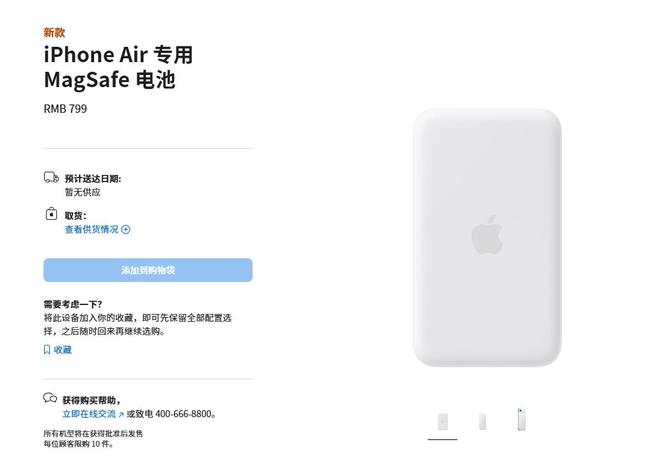Click the pickup shopping bag icon

pos(51,214)
